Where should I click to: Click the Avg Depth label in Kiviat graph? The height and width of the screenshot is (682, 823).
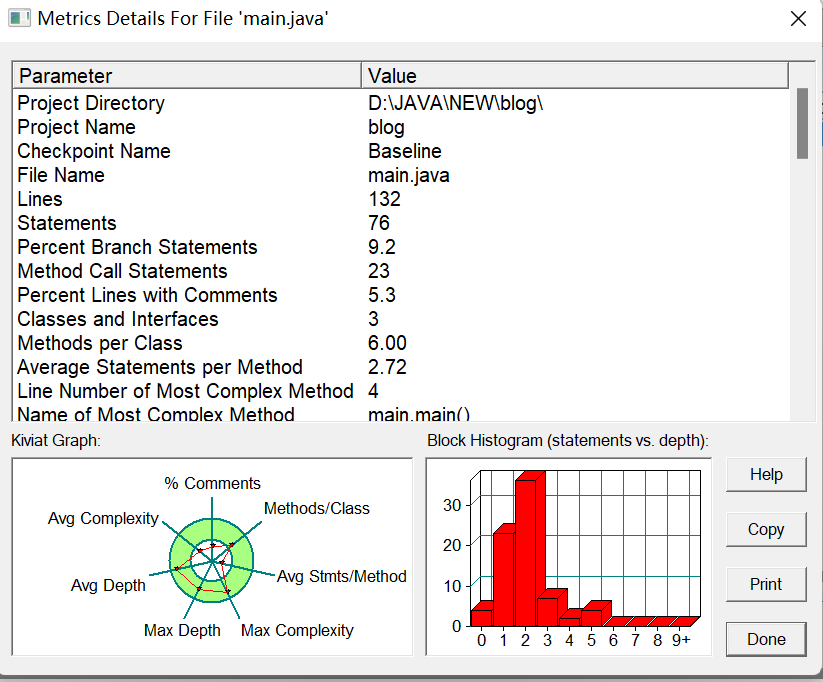click(108, 585)
